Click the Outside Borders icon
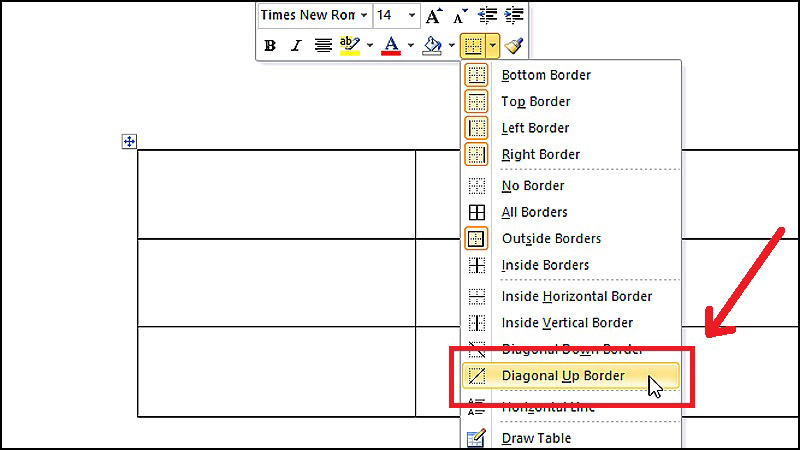 coord(476,239)
